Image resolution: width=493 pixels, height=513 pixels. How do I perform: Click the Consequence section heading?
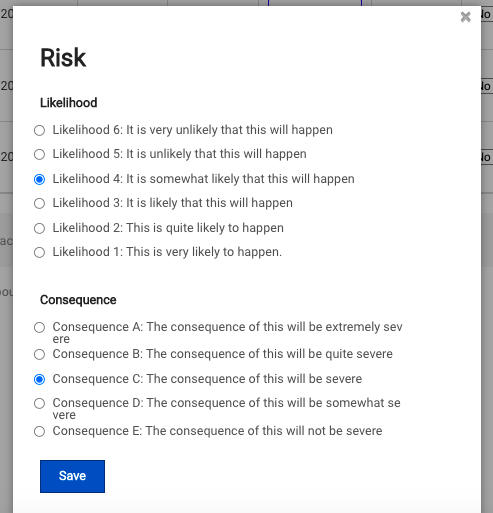[x=78, y=300]
